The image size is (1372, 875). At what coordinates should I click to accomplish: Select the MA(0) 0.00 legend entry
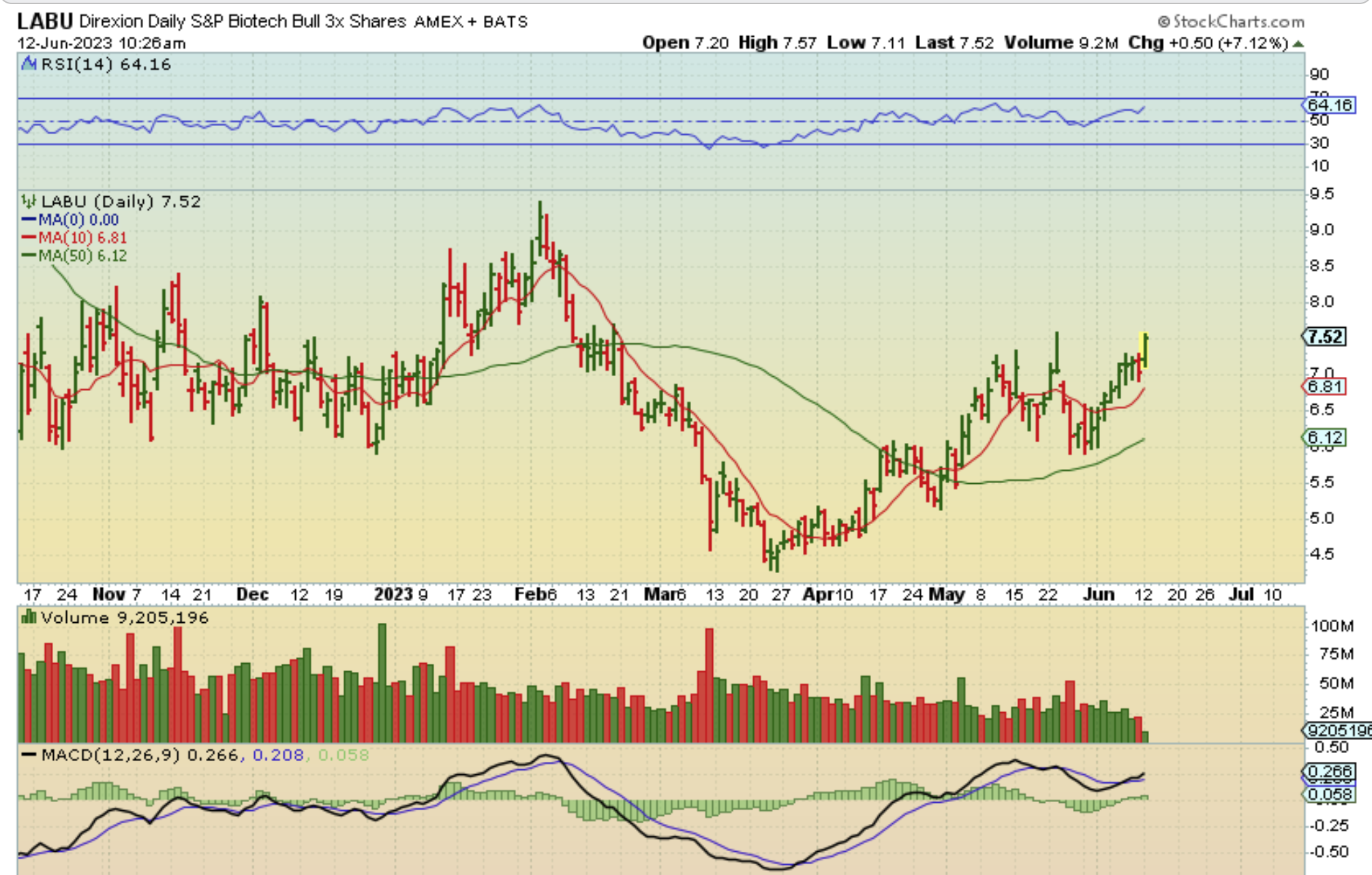(71, 220)
